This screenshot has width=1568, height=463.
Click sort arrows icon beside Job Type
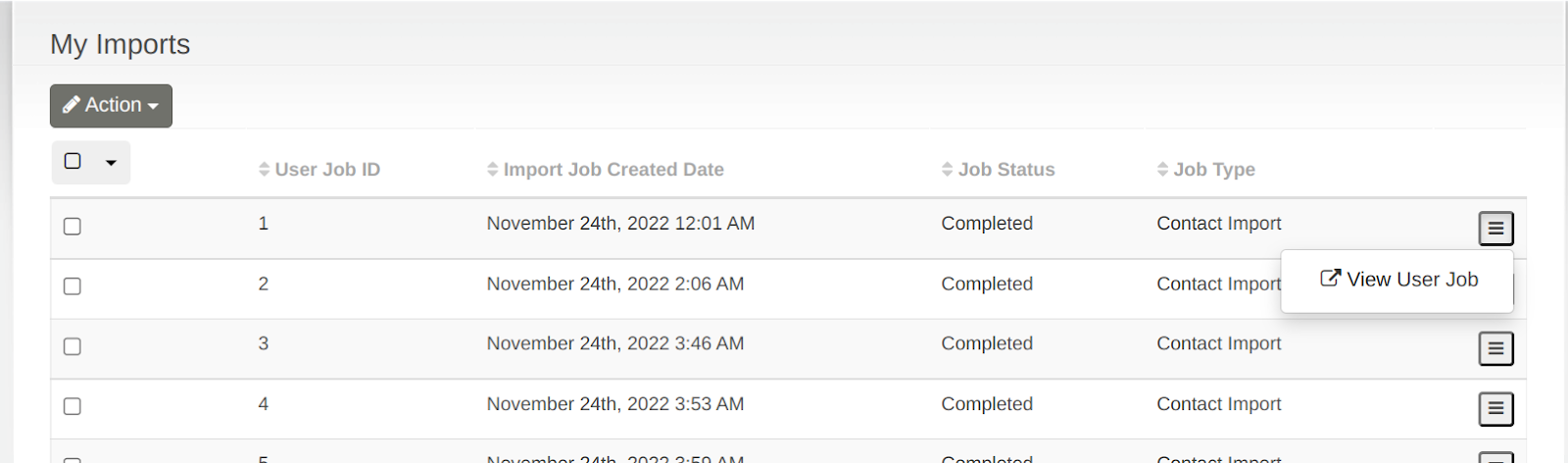coord(1162,170)
